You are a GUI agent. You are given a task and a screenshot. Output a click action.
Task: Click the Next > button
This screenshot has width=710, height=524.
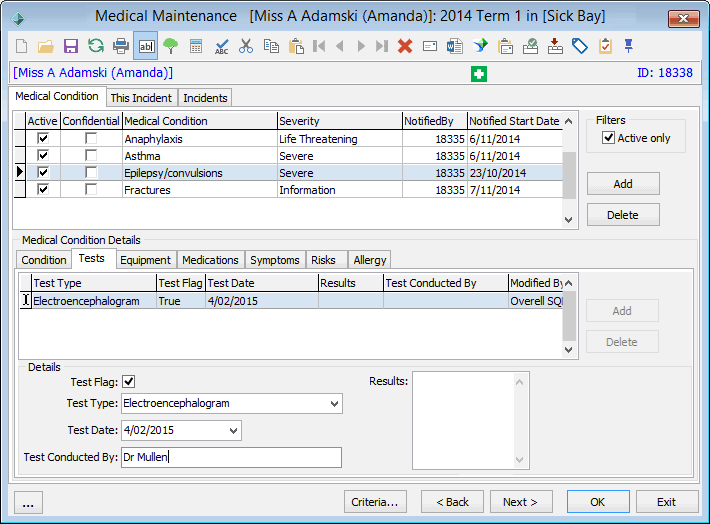click(x=521, y=502)
